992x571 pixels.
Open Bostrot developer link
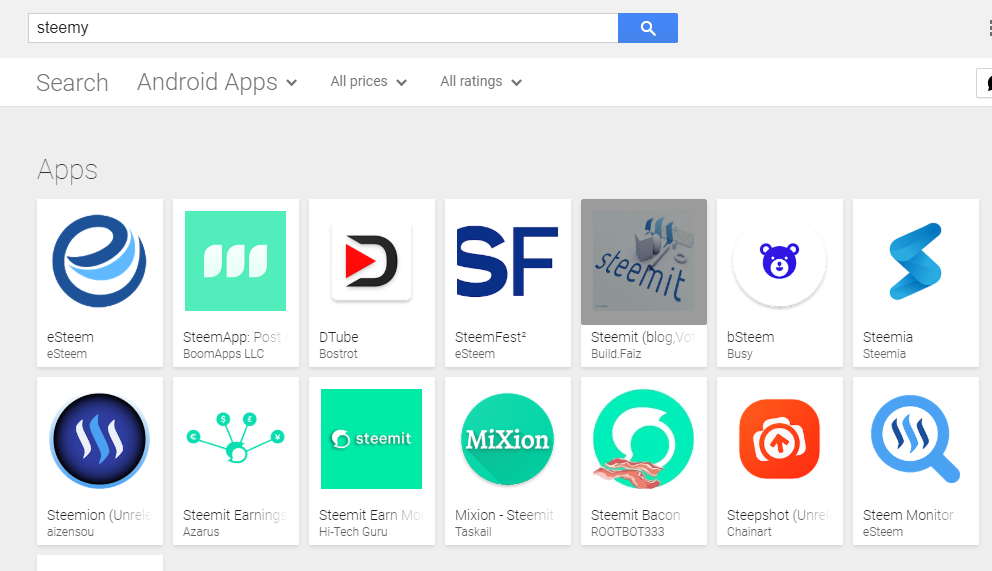pos(338,354)
